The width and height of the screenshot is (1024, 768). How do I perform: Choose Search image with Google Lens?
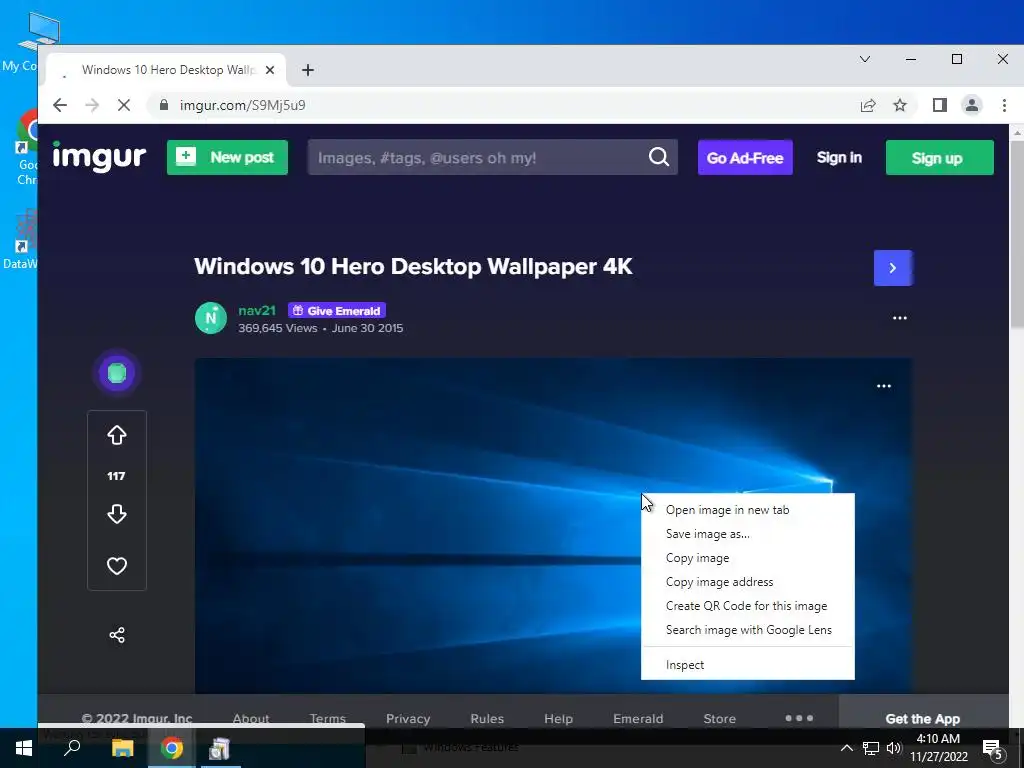[747, 630]
